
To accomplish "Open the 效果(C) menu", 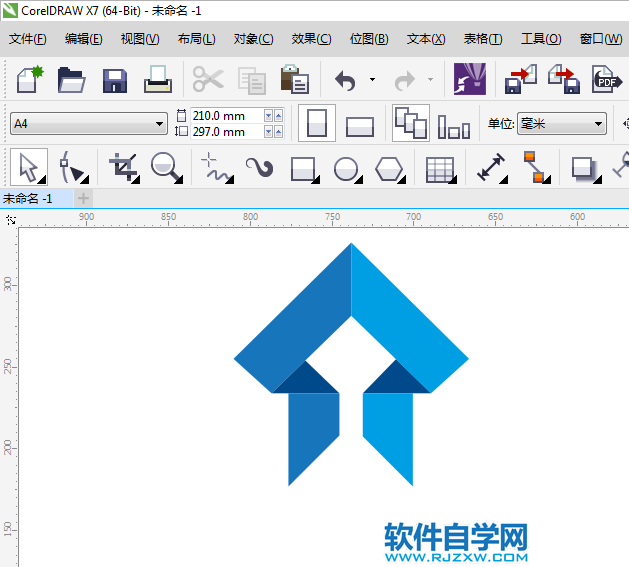I will pyautogui.click(x=311, y=39).
